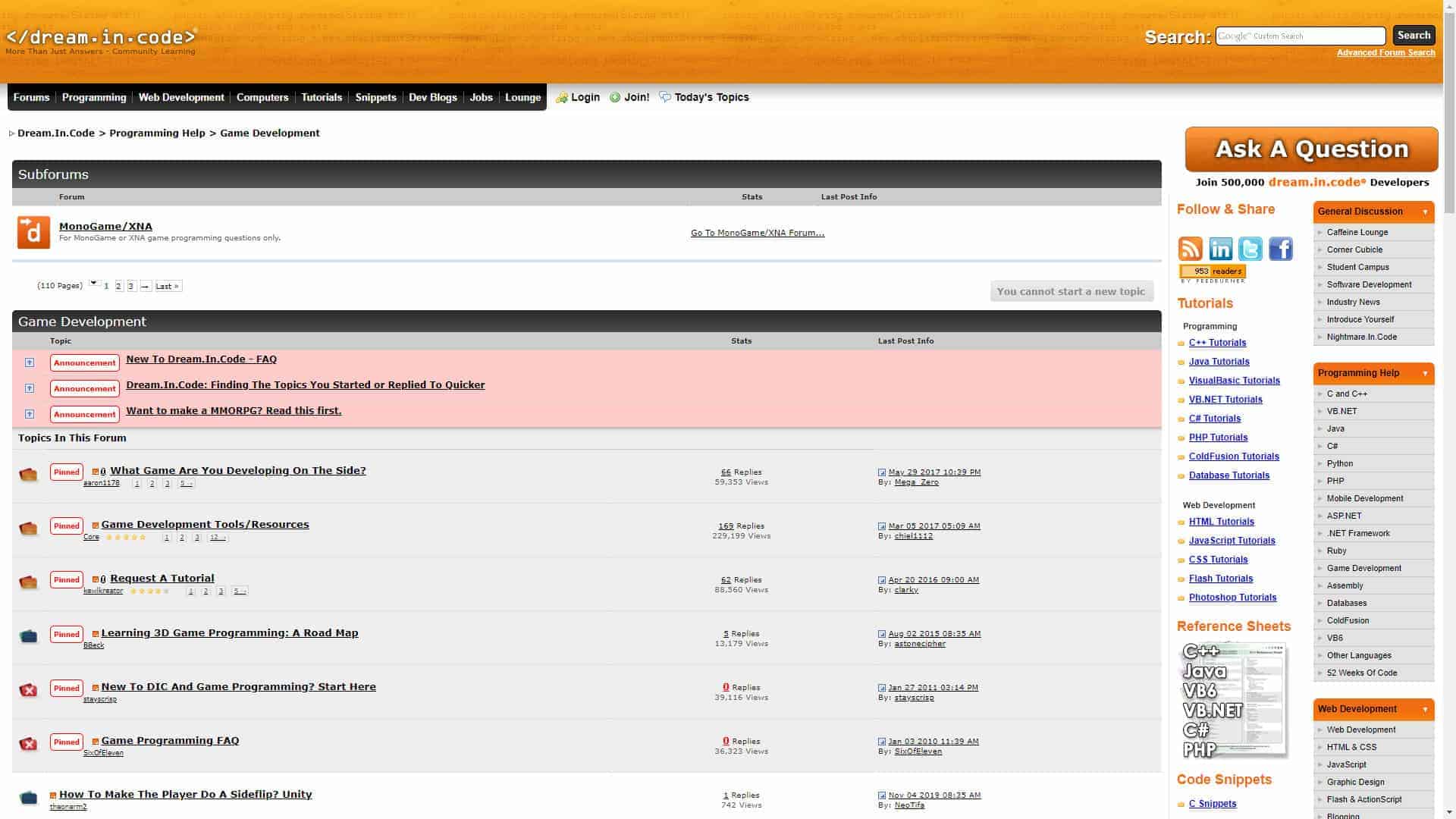The height and width of the screenshot is (819, 1456).
Task: Follow the Go To MonoGame/XNA Forum link
Action: coord(756,233)
